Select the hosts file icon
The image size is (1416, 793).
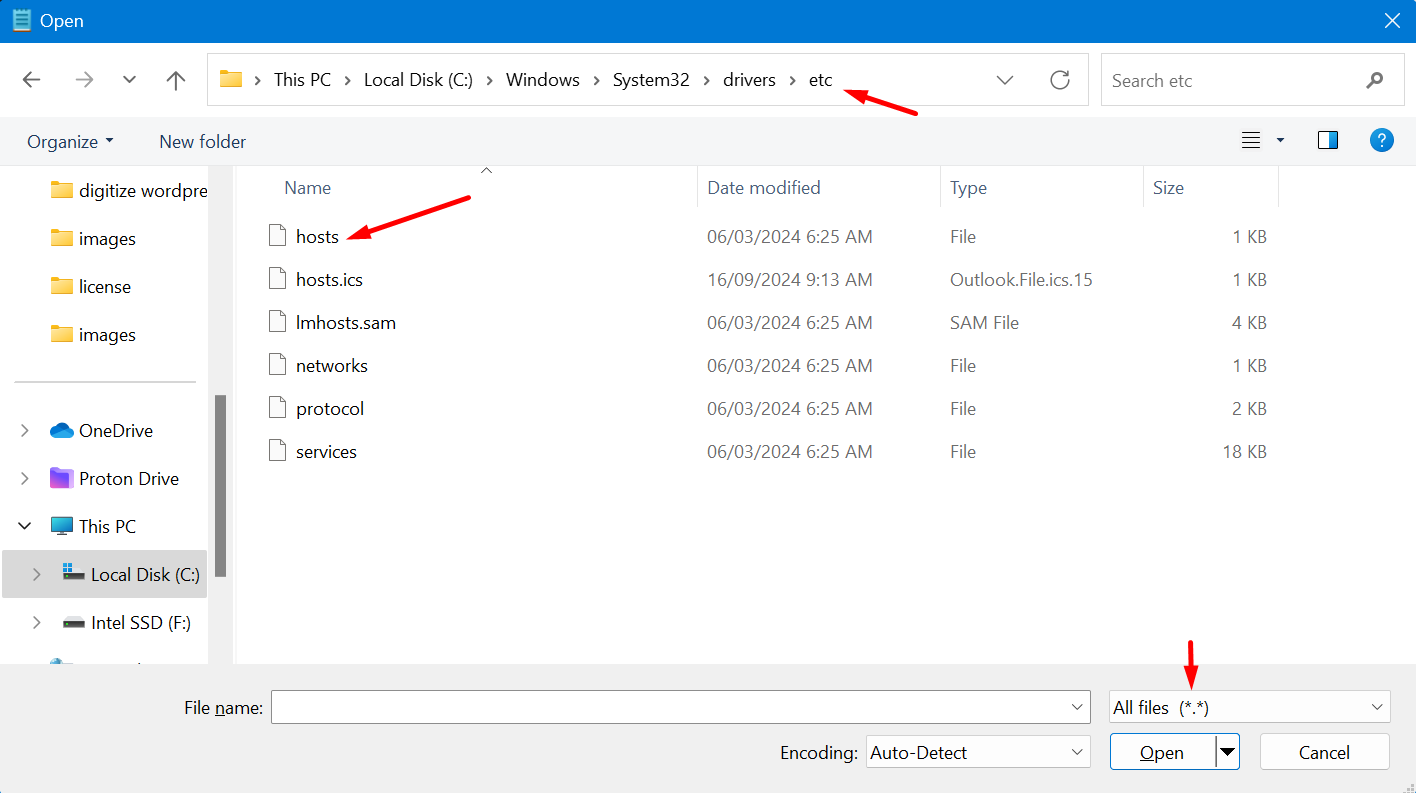click(277, 236)
